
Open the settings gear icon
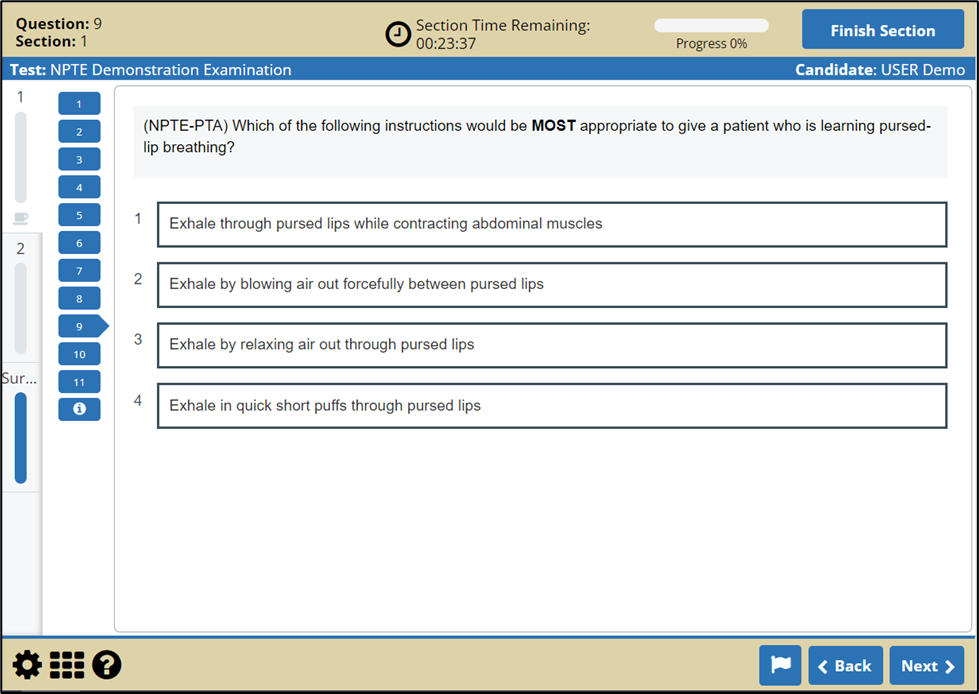(27, 665)
